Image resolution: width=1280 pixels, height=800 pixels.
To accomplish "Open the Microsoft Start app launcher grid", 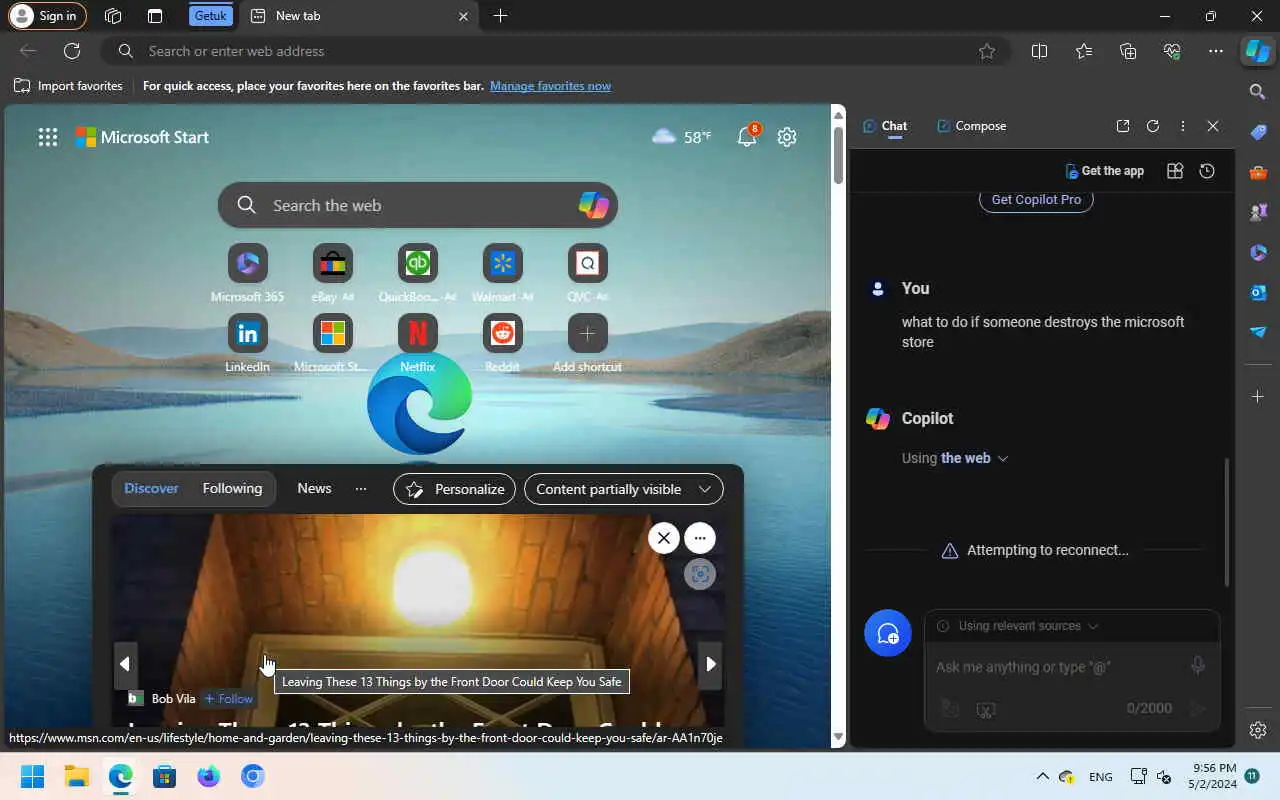I will pos(48,137).
